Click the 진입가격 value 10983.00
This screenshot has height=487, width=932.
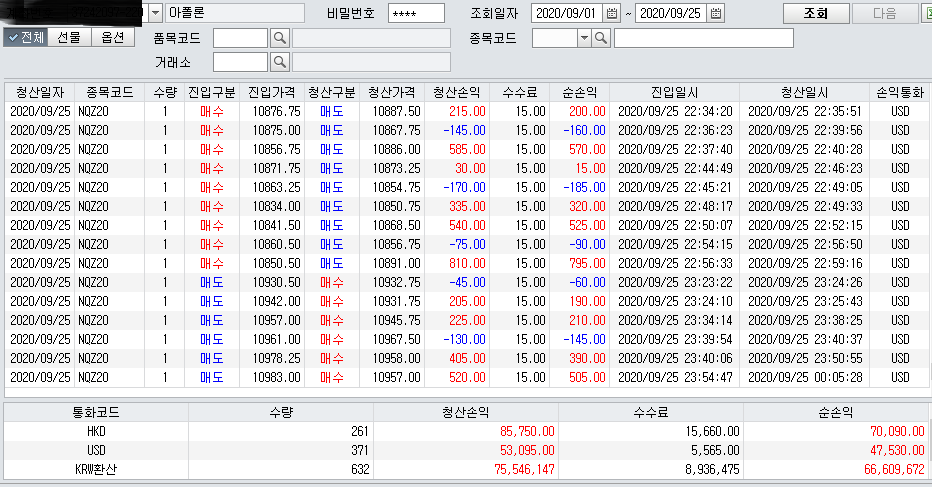(276, 378)
